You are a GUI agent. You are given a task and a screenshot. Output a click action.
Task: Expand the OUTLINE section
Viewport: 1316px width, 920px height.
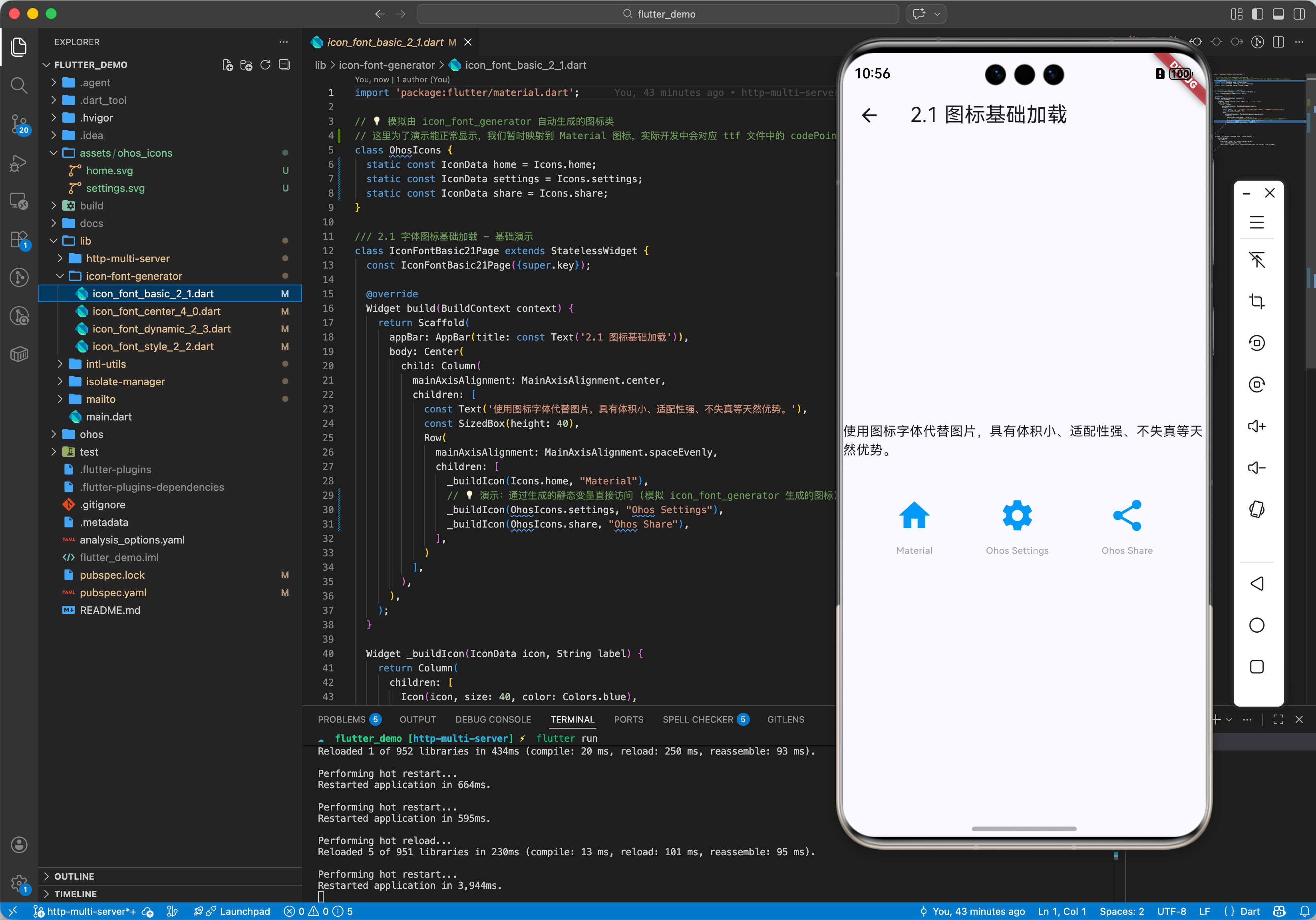click(74, 876)
